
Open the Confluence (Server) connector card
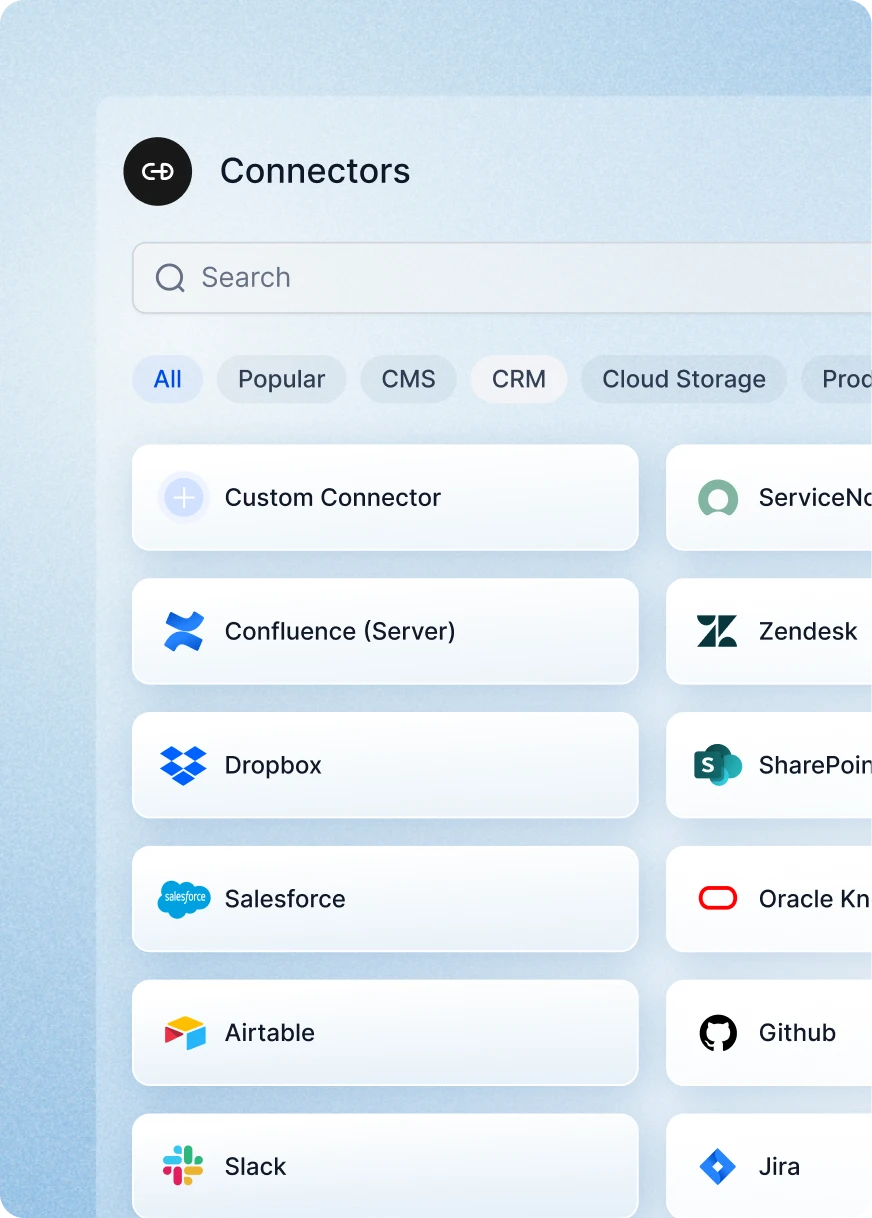click(x=385, y=632)
